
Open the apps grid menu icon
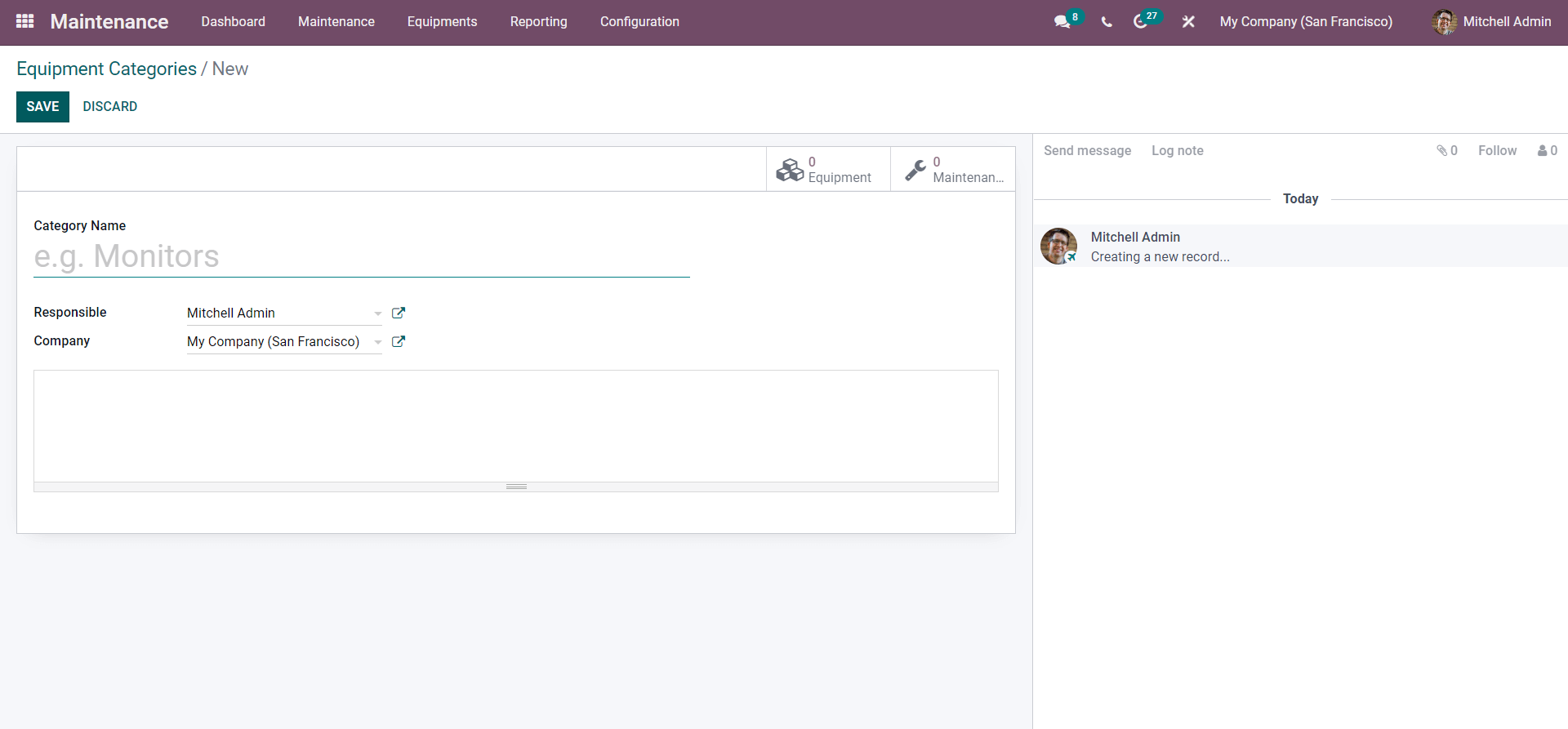point(25,21)
